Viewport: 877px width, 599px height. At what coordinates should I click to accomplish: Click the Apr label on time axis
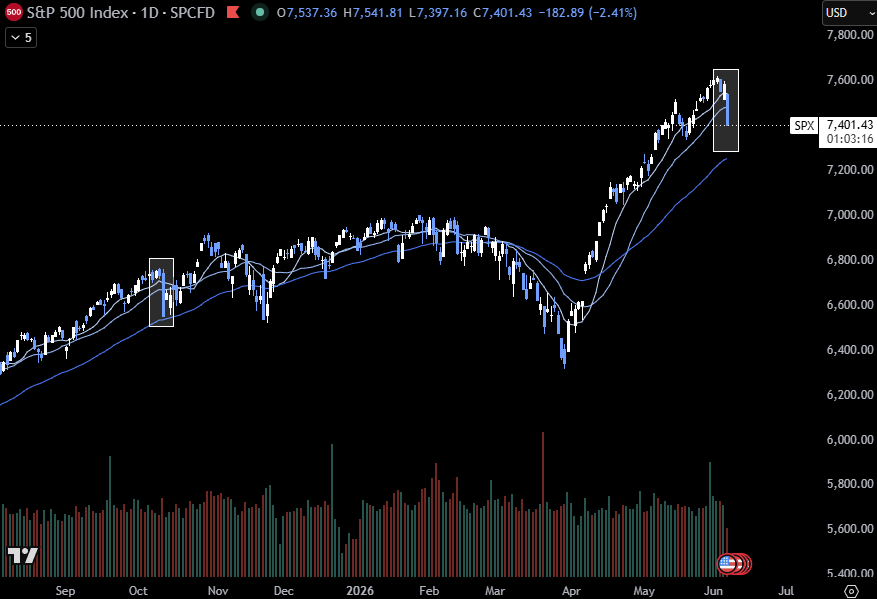tap(571, 591)
